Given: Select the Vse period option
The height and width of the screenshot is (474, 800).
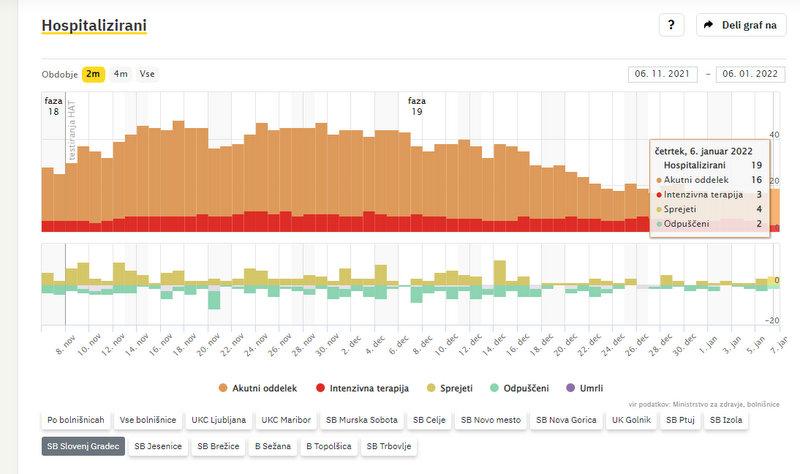Looking at the screenshot, I should point(147,74).
